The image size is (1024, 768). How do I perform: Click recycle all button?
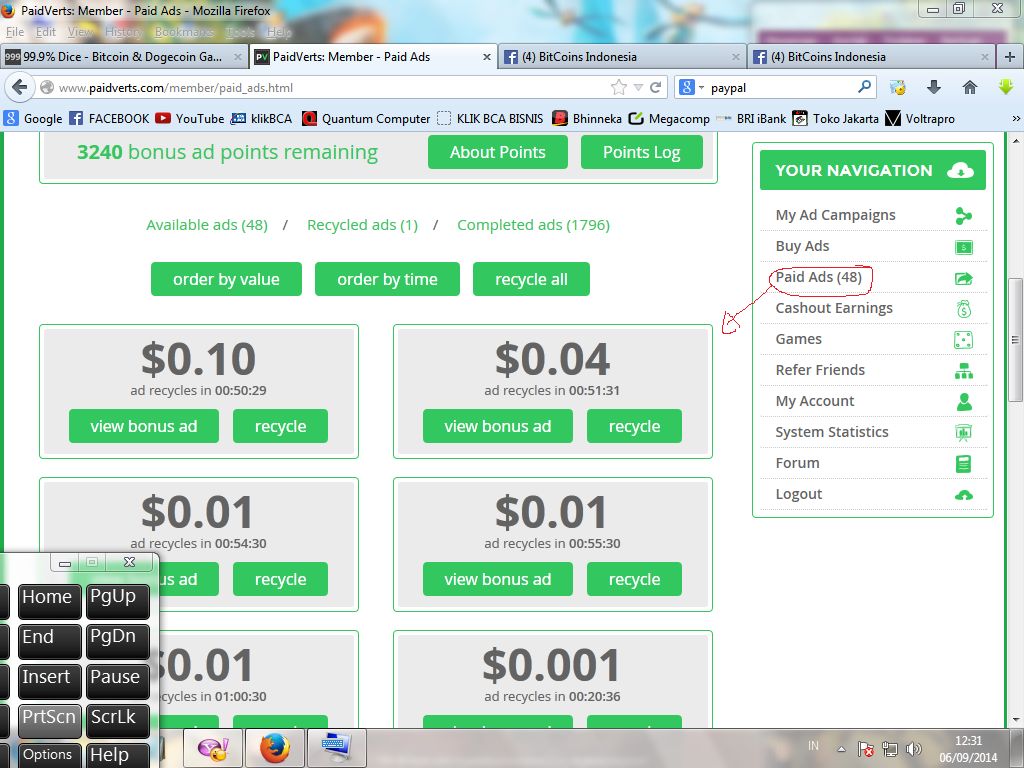pyautogui.click(x=531, y=279)
